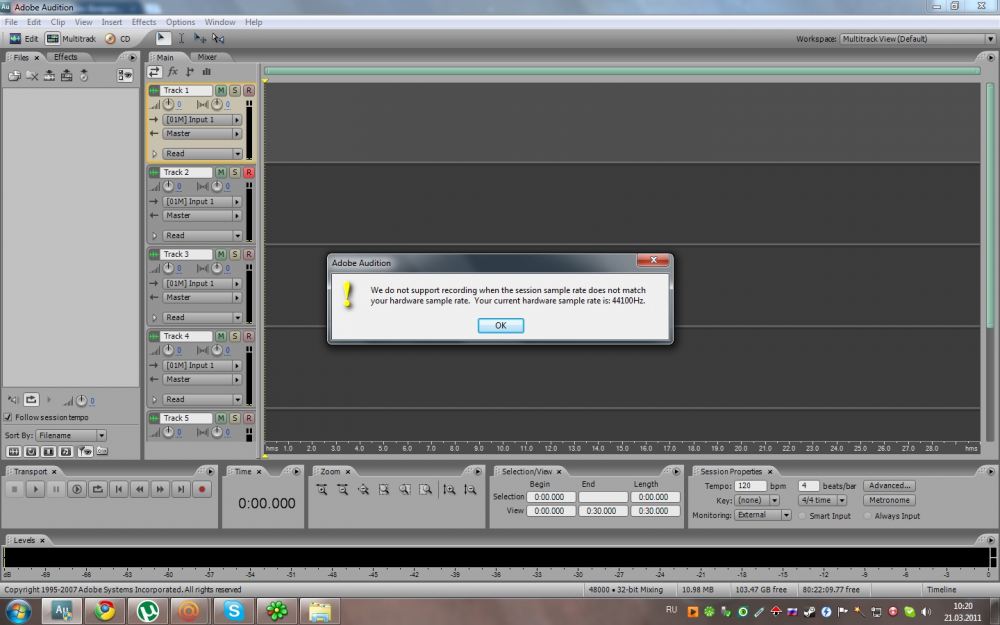The width and height of the screenshot is (1000, 625).
Task: Open the Workspace dropdown
Action: click(918, 39)
